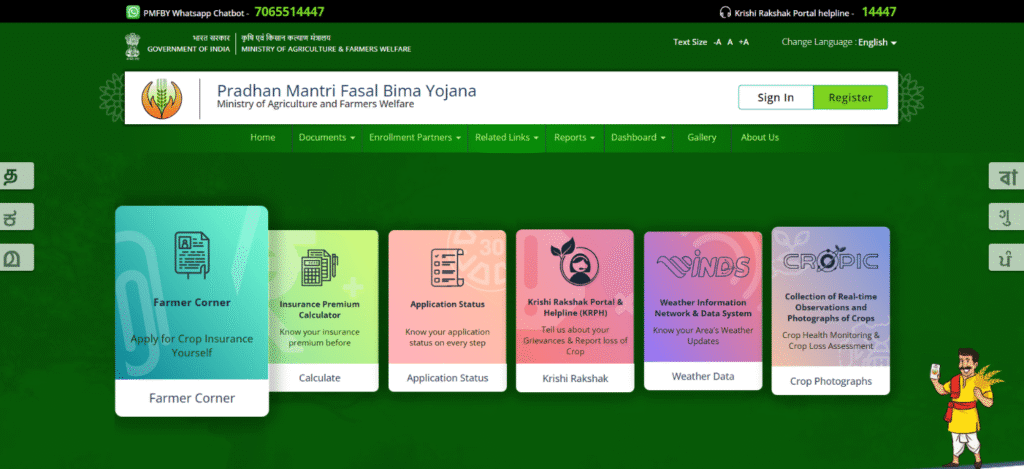The height and width of the screenshot is (469, 1024).
Task: Click the Insurance Premium Calculator icon
Action: [320, 268]
